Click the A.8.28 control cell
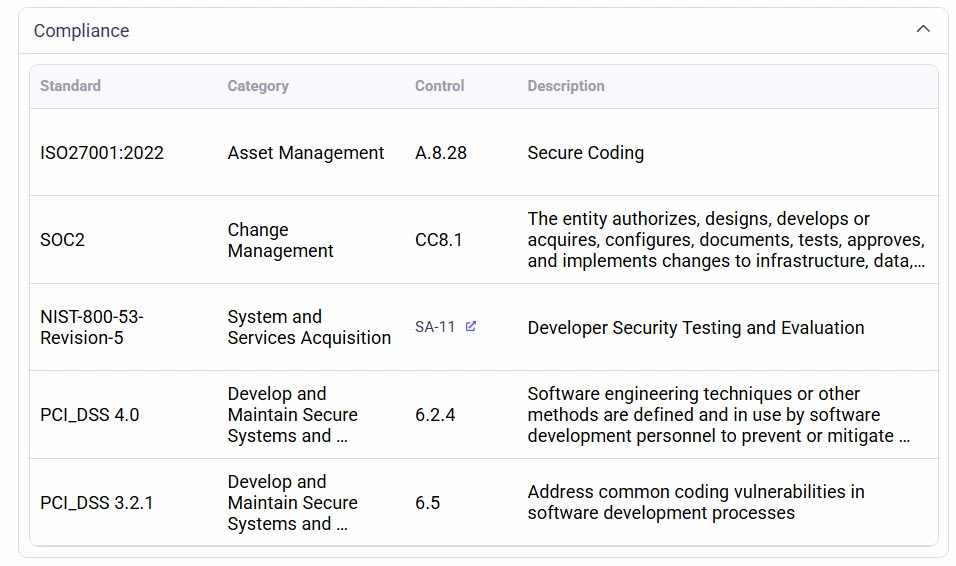This screenshot has height=566, width=956. [x=441, y=152]
